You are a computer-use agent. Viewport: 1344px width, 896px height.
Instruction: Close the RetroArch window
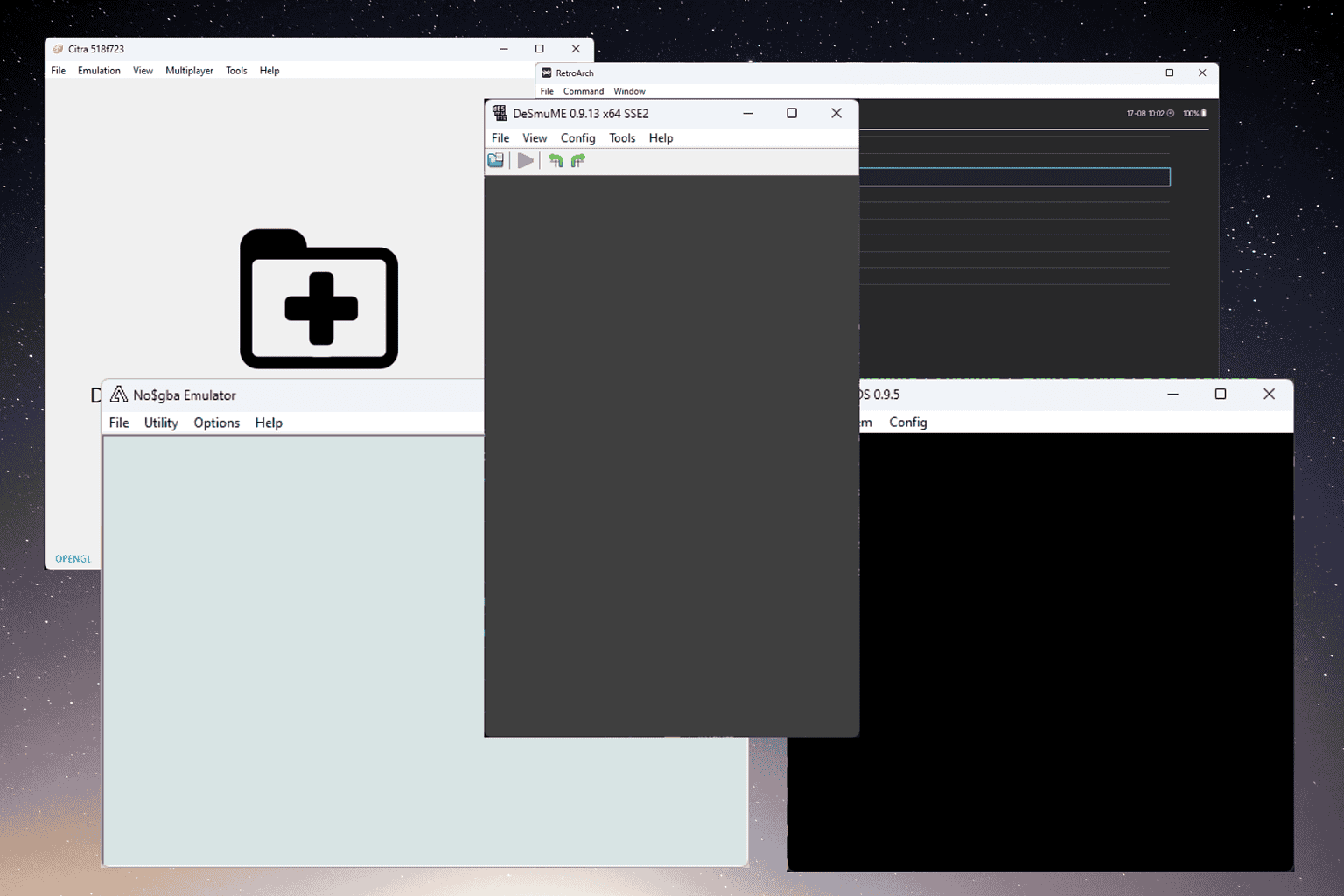(x=1202, y=73)
